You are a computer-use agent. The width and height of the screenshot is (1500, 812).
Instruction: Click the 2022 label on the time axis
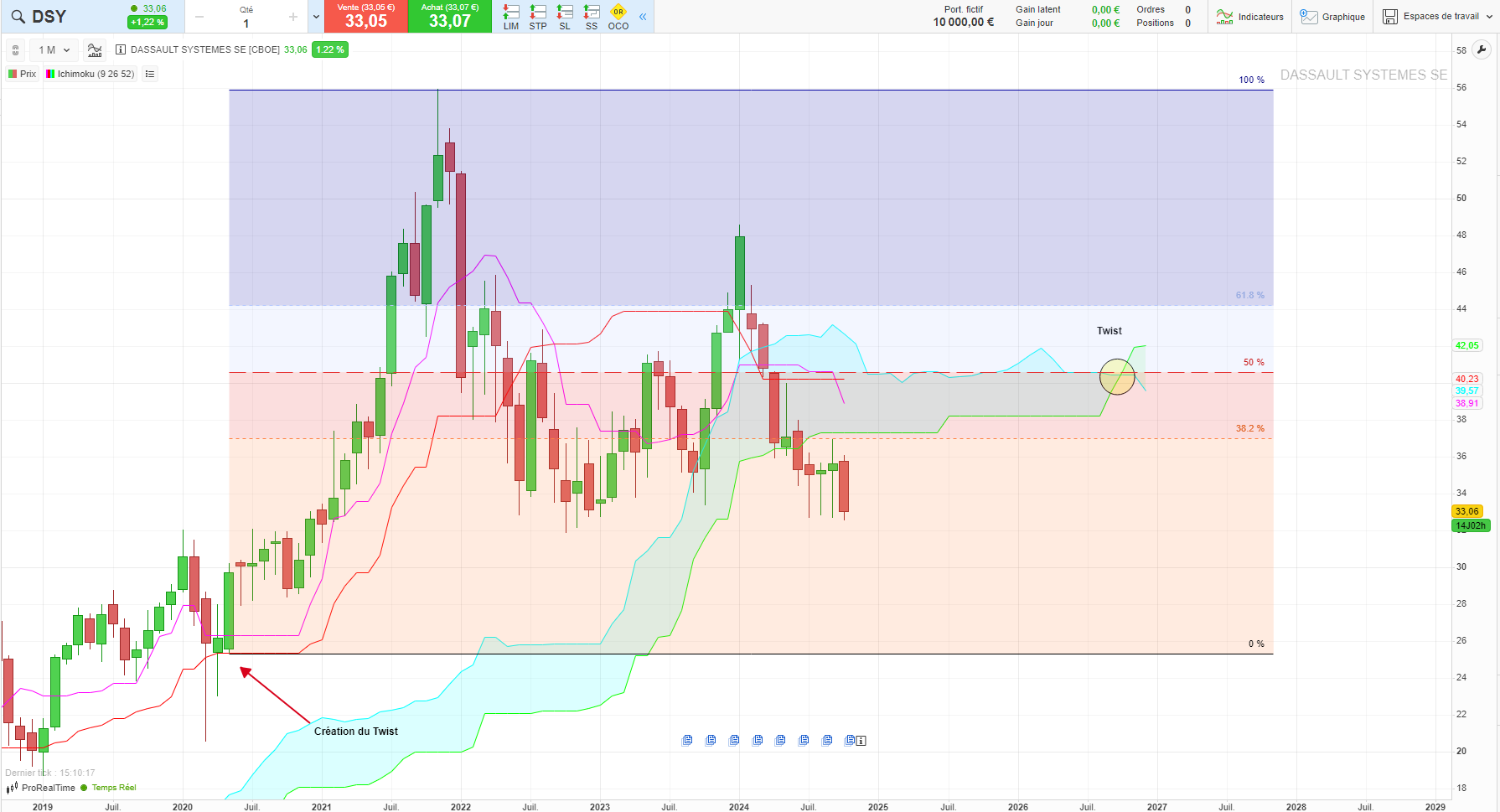pos(461,807)
